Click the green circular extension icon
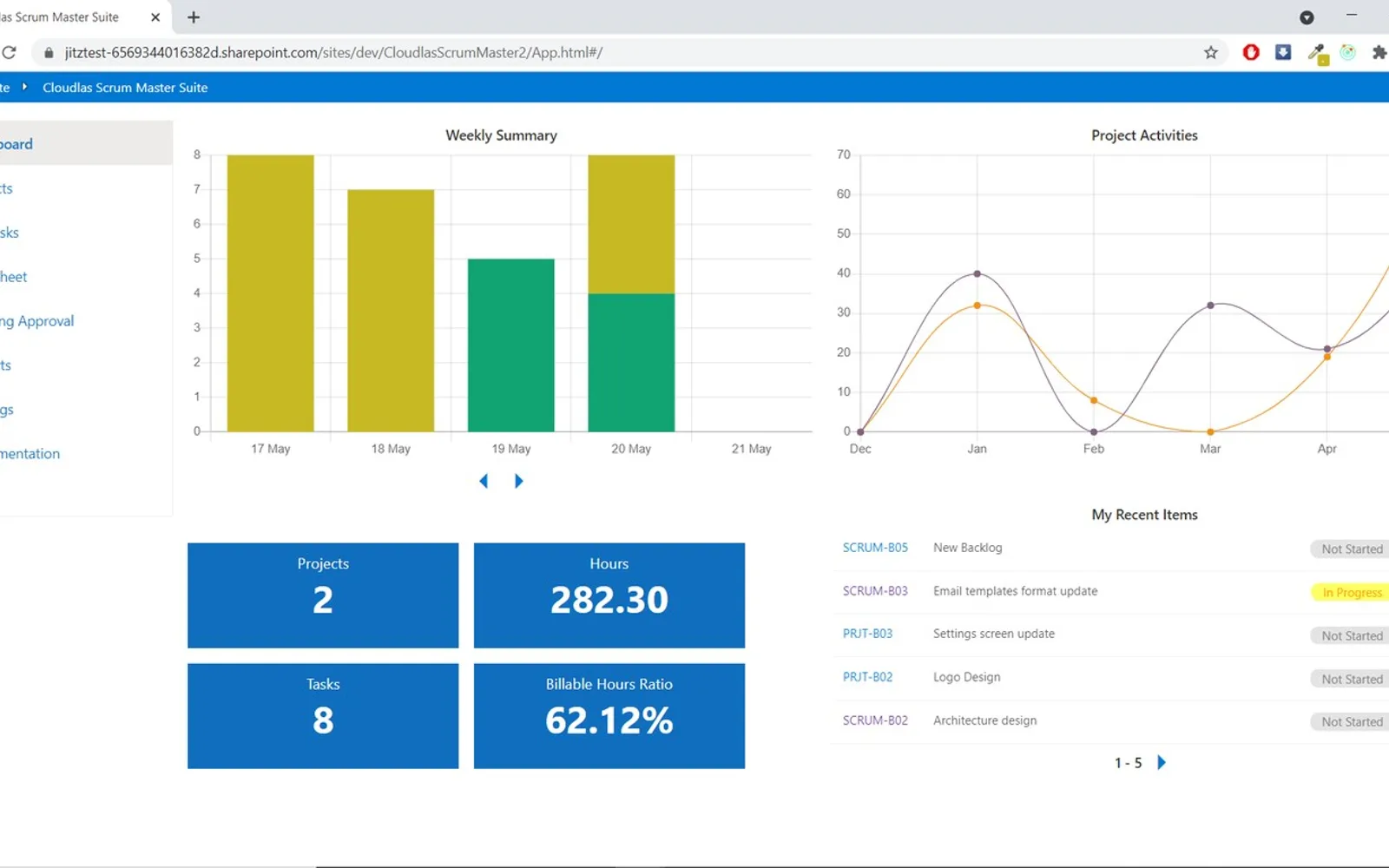Image resolution: width=1389 pixels, height=868 pixels. (1347, 52)
